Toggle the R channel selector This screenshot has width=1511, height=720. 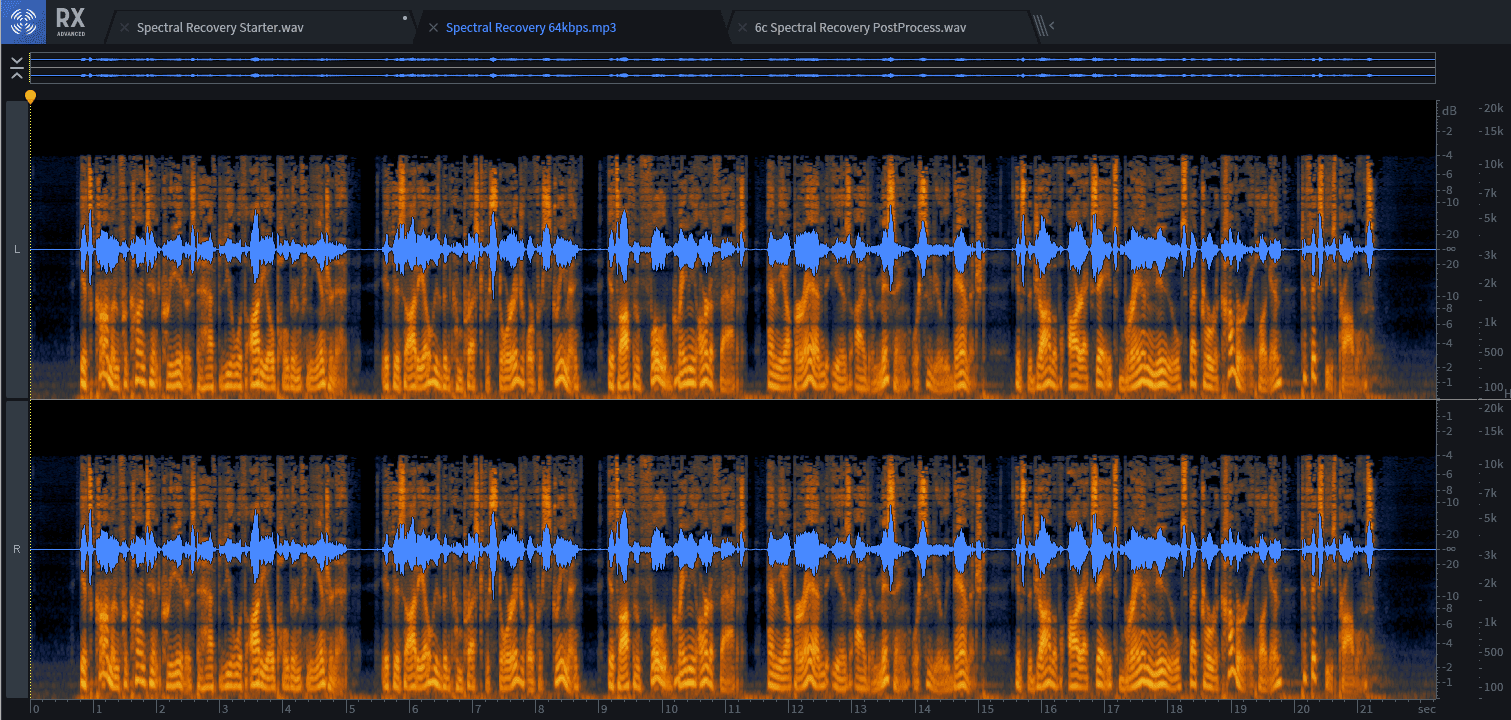[17, 550]
